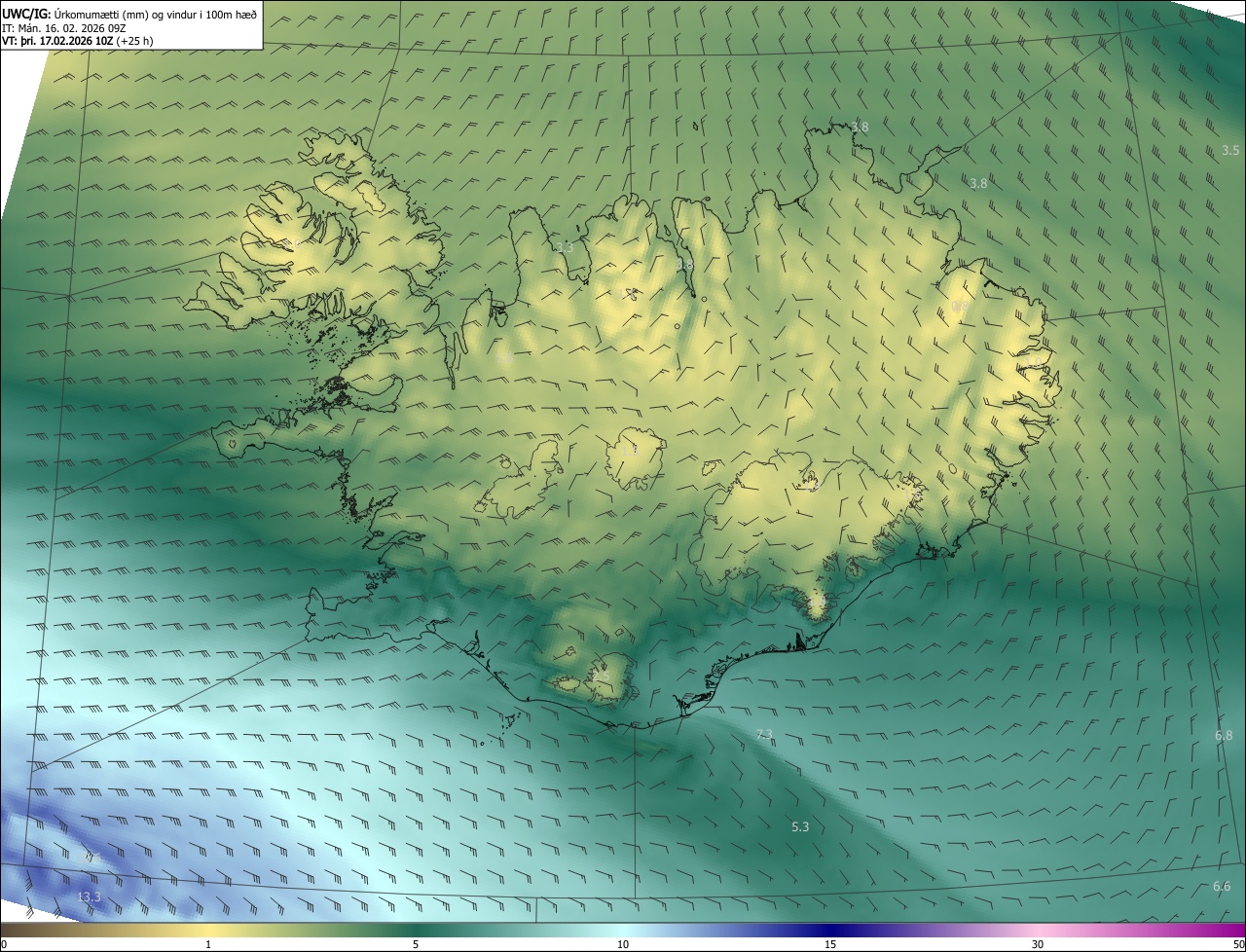Click the 13.3 value label in the blue area

coord(88,897)
